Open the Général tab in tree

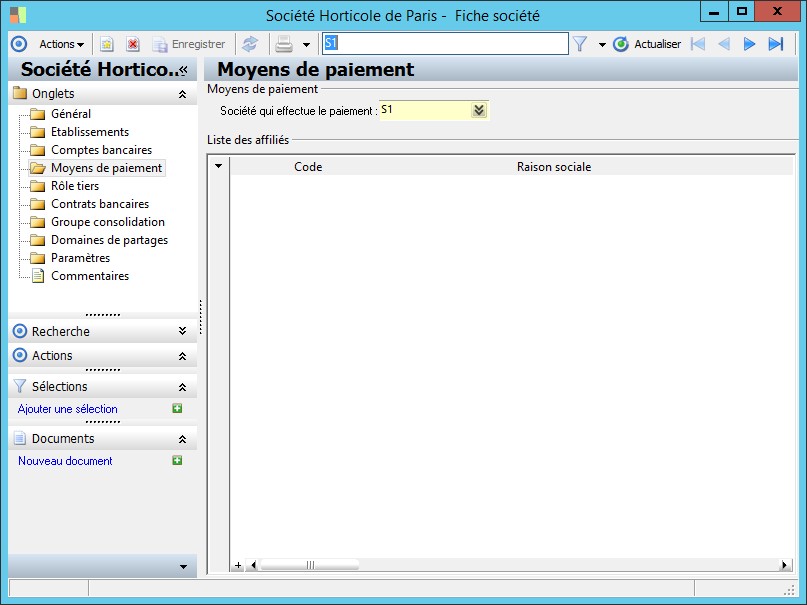tap(71, 114)
